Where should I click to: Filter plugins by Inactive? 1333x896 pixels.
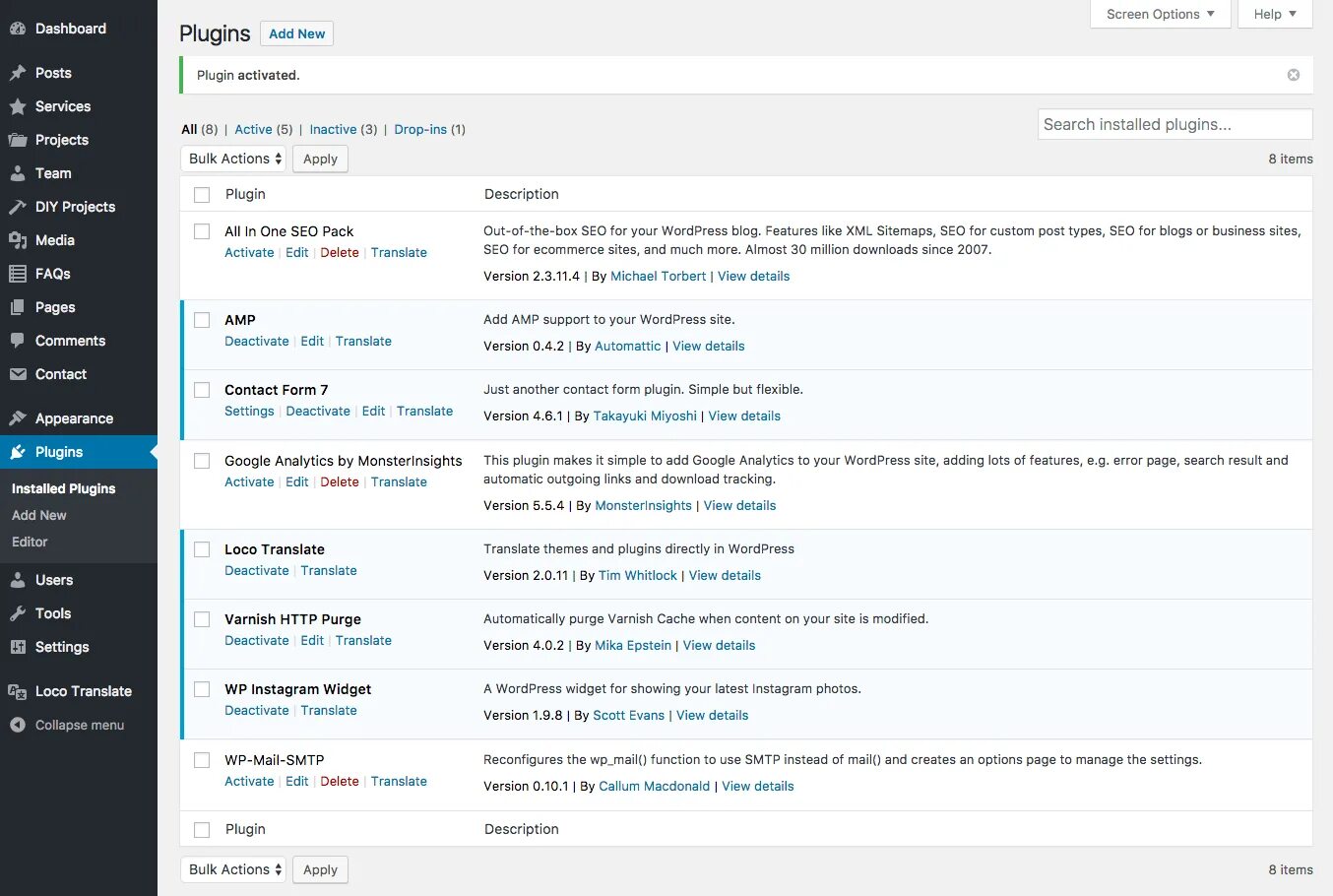[x=333, y=129]
